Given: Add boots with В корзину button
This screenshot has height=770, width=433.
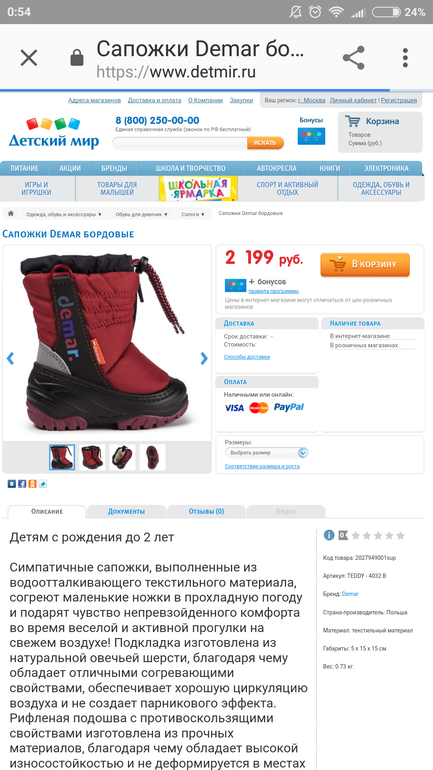Looking at the screenshot, I should [x=365, y=264].
